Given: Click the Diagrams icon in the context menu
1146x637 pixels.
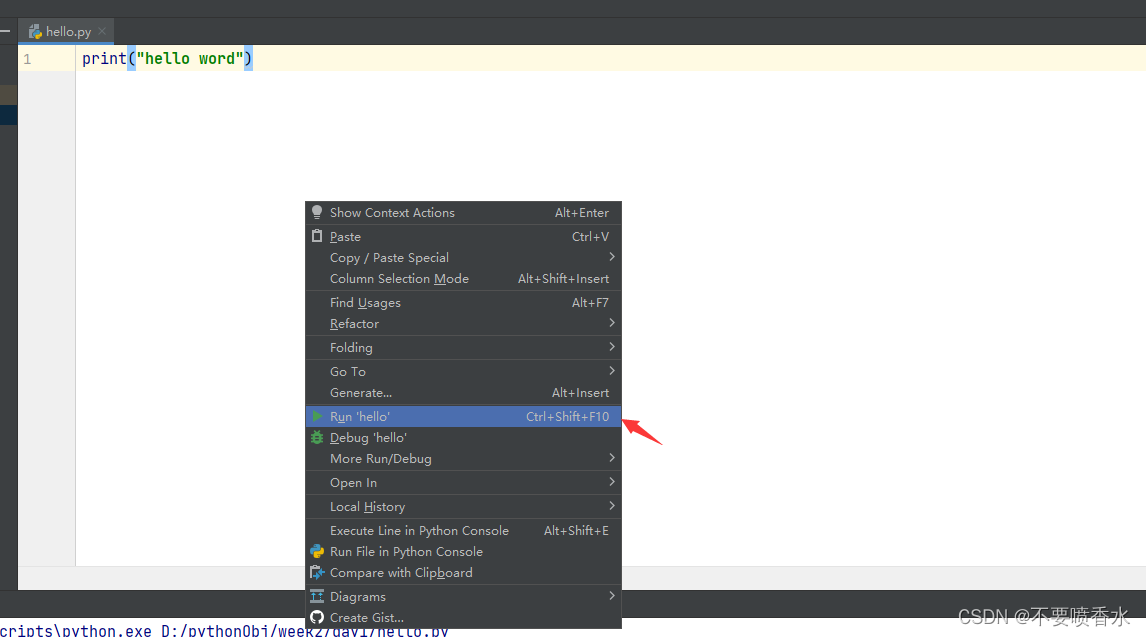Looking at the screenshot, I should (317, 596).
